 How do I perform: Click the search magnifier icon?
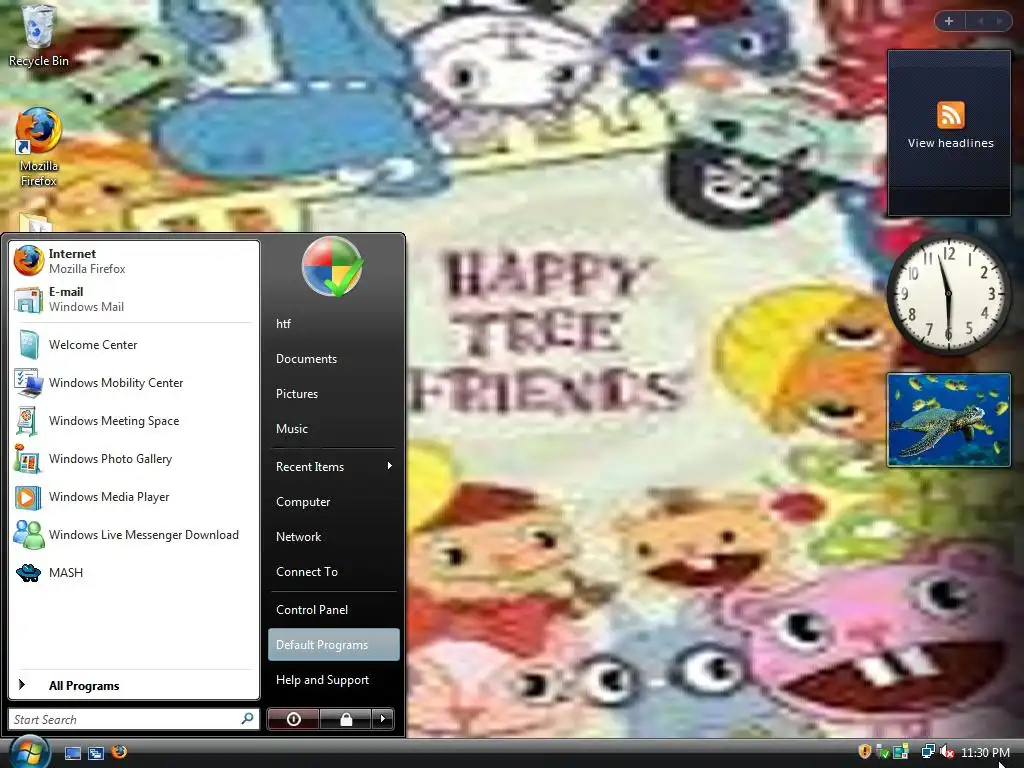[248, 719]
